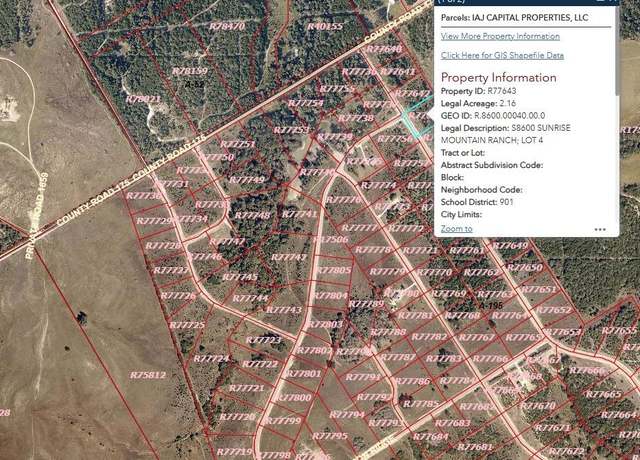Click parcel label R77804 on map
640x460 pixels.
click(330, 295)
